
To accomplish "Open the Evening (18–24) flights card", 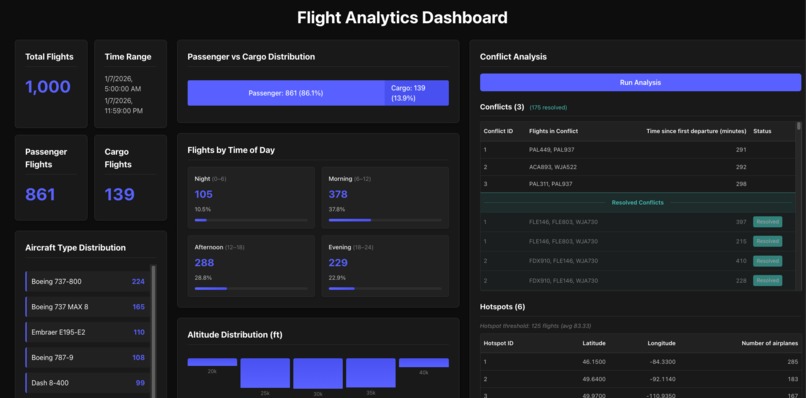I will (x=385, y=266).
